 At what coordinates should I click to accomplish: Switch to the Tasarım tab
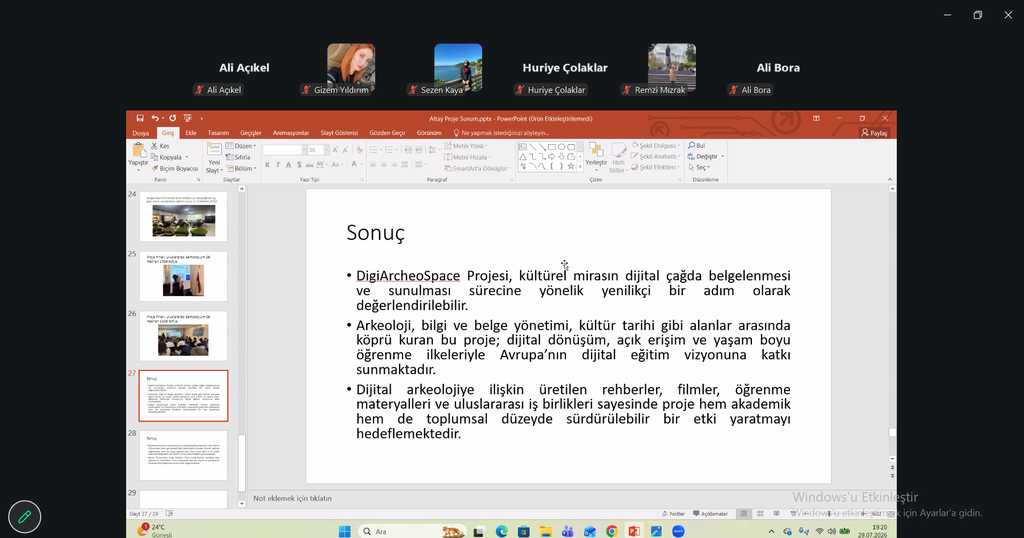point(218,133)
